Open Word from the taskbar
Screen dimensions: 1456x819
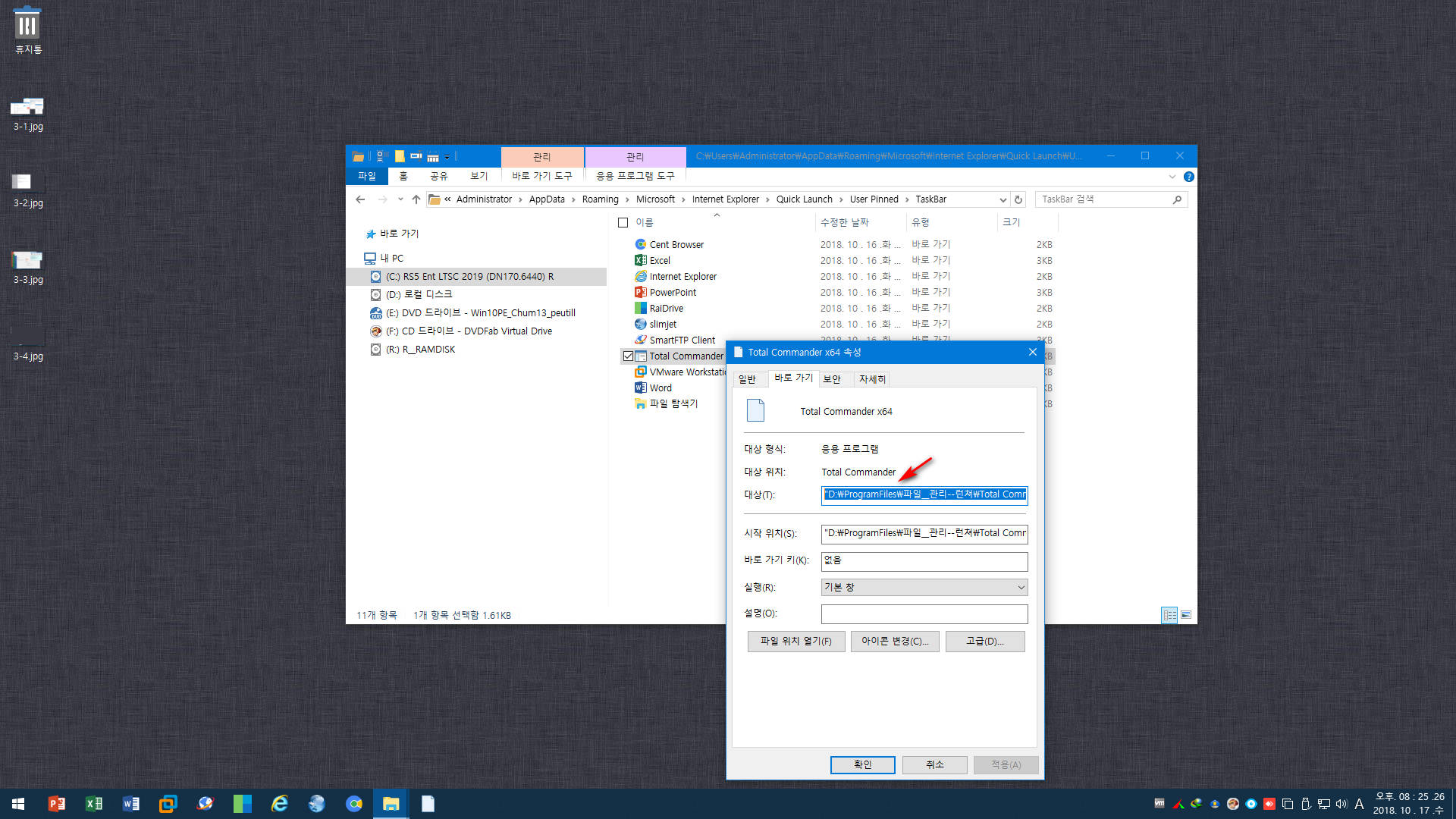pos(130,804)
